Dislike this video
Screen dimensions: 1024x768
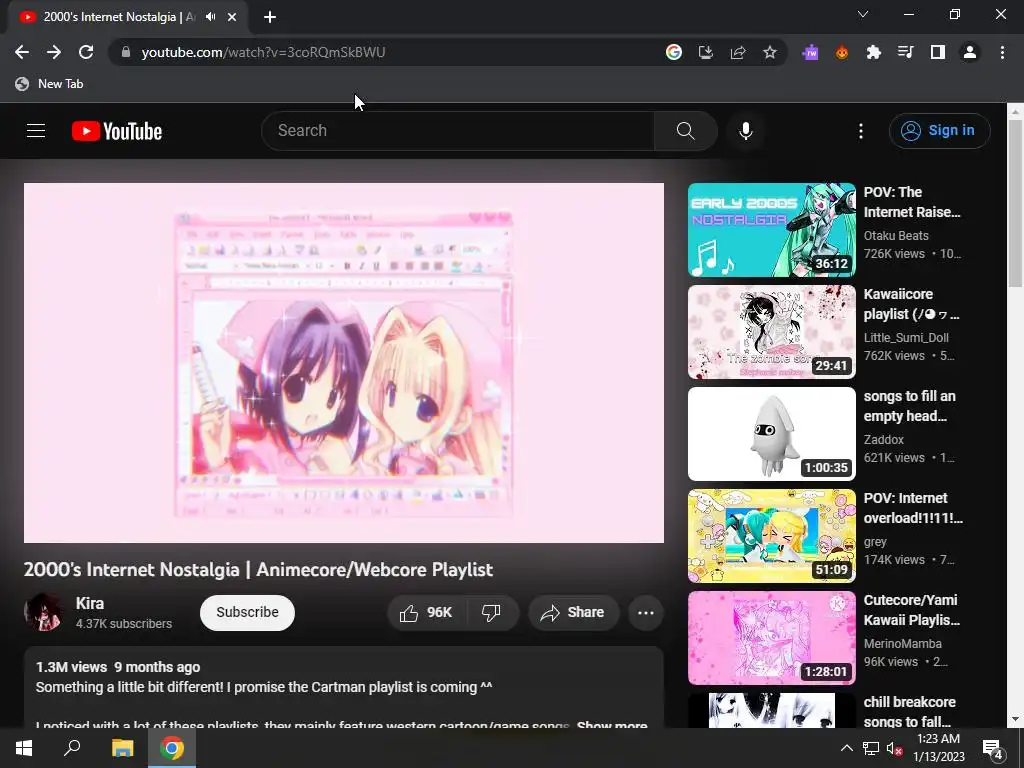tap(492, 613)
